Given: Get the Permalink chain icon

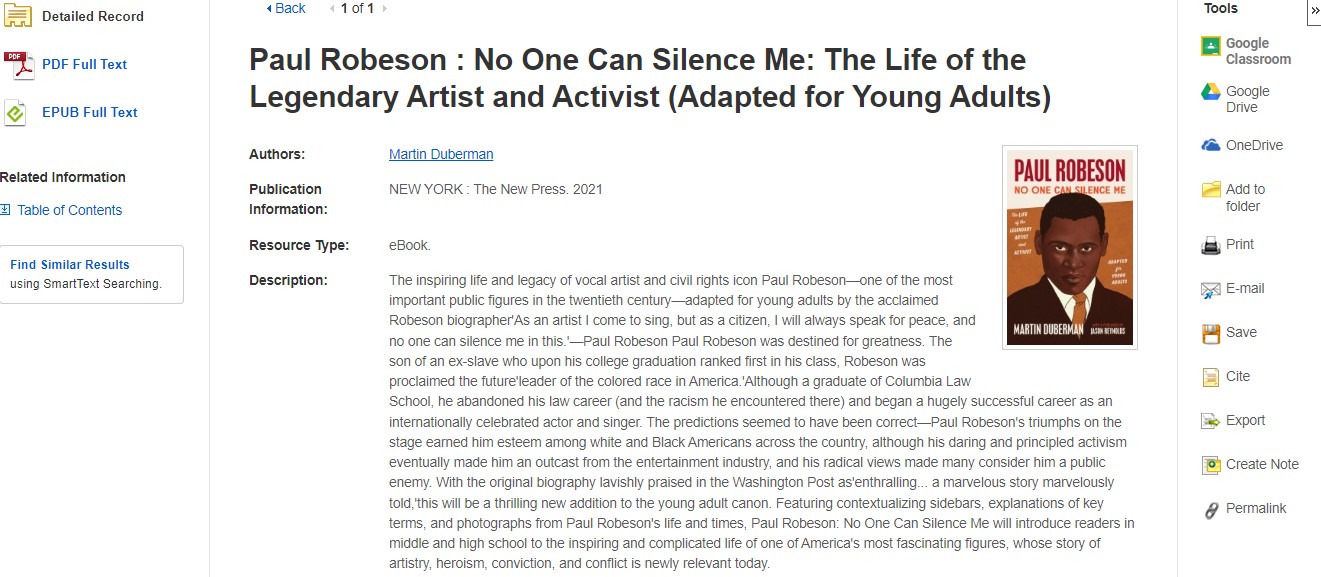Looking at the screenshot, I should (1210, 509).
